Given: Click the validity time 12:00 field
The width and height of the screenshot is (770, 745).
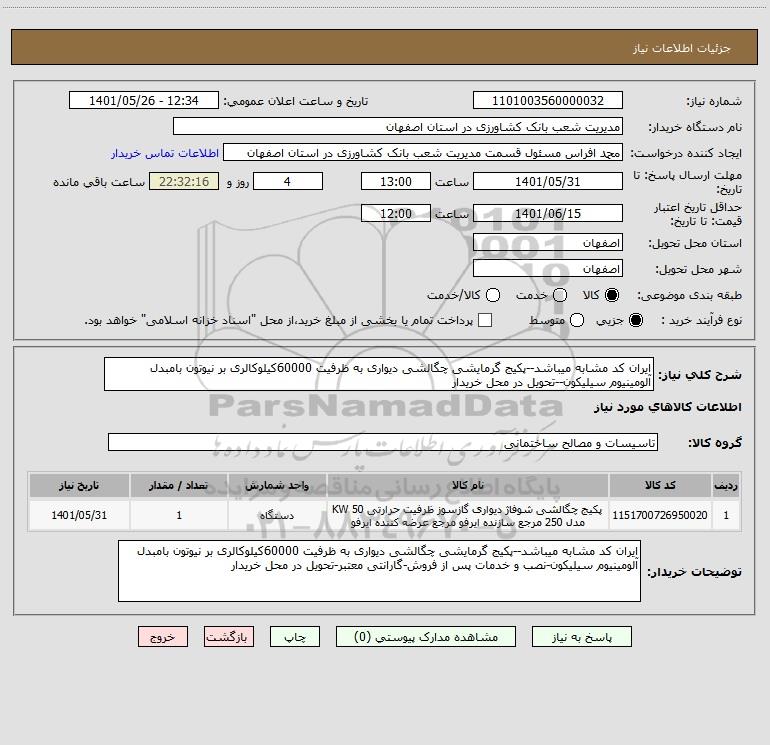Looking at the screenshot, I should 396,213.
